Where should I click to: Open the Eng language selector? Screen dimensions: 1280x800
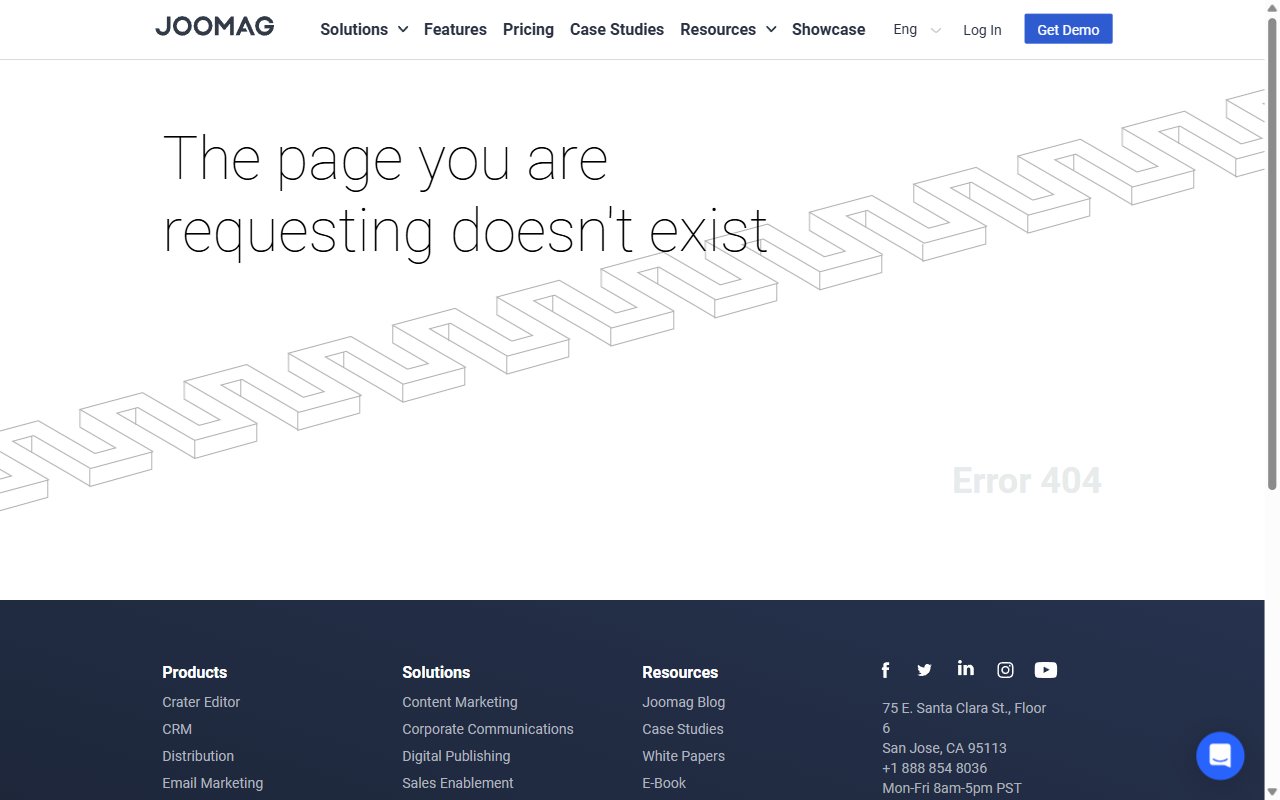(917, 29)
